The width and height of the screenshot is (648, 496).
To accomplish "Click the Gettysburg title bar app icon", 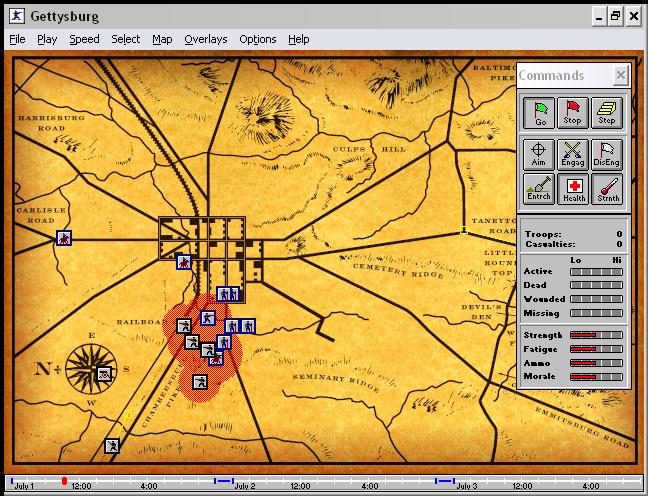I will [x=17, y=16].
